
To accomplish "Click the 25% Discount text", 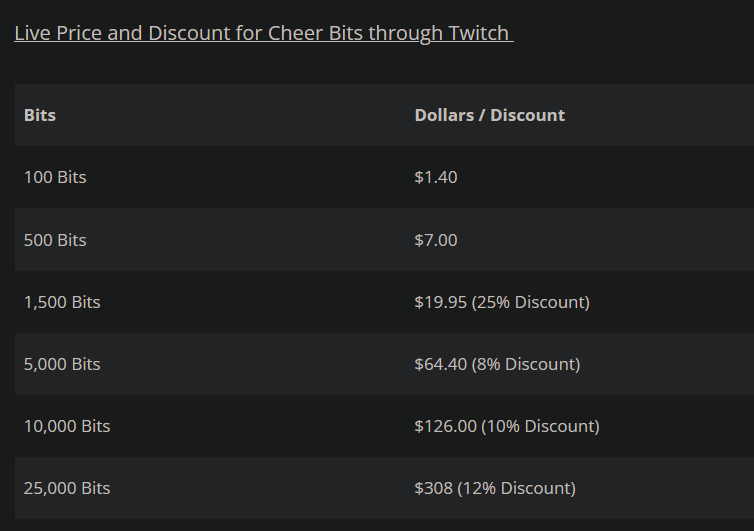I will (x=531, y=302).
